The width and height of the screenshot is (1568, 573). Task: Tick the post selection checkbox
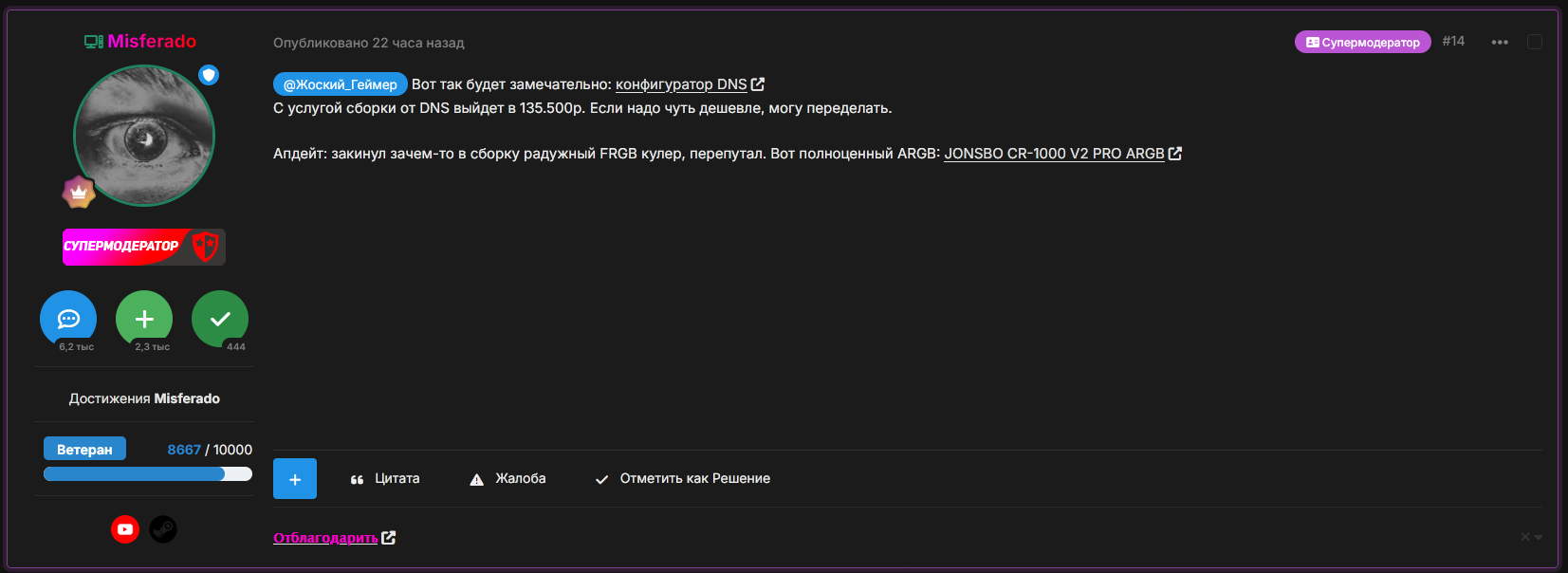coord(1534,42)
